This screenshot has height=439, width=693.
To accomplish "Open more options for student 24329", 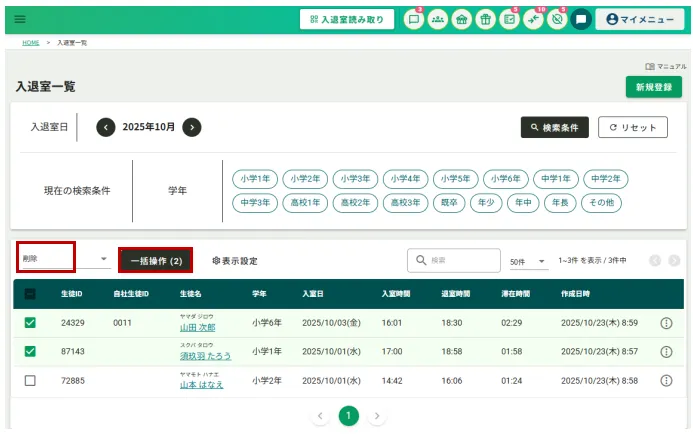I will 666,323.
